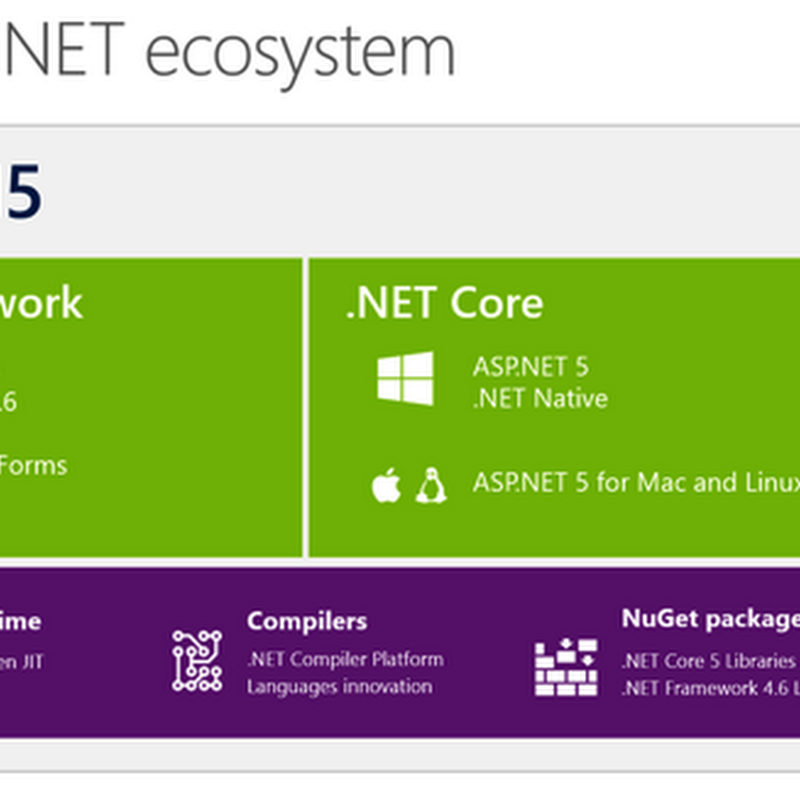
Task: Select ".NET Compiler Platform" text
Action: pyautogui.click(x=345, y=659)
